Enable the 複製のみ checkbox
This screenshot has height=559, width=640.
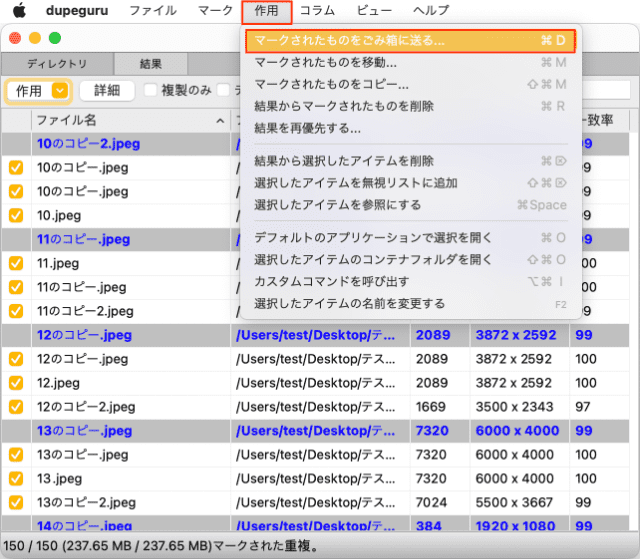point(151,90)
